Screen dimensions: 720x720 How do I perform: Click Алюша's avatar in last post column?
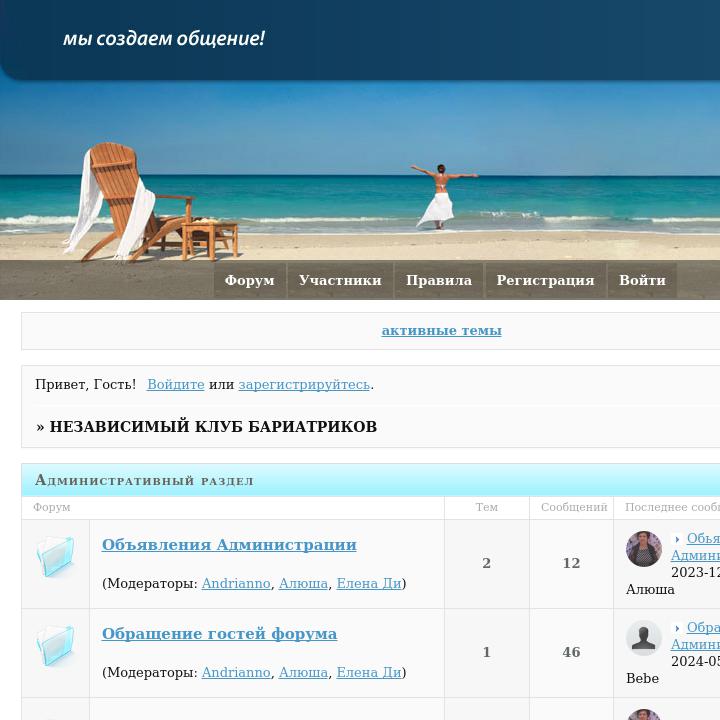pos(644,549)
